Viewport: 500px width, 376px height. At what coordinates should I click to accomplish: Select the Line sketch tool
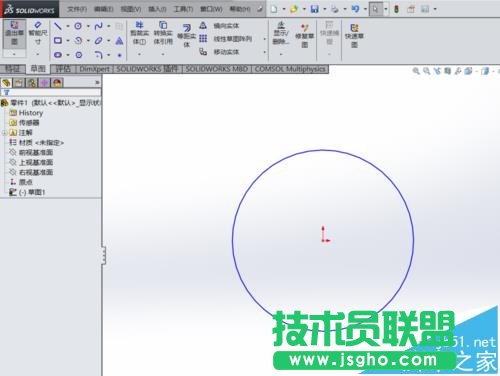58,26
